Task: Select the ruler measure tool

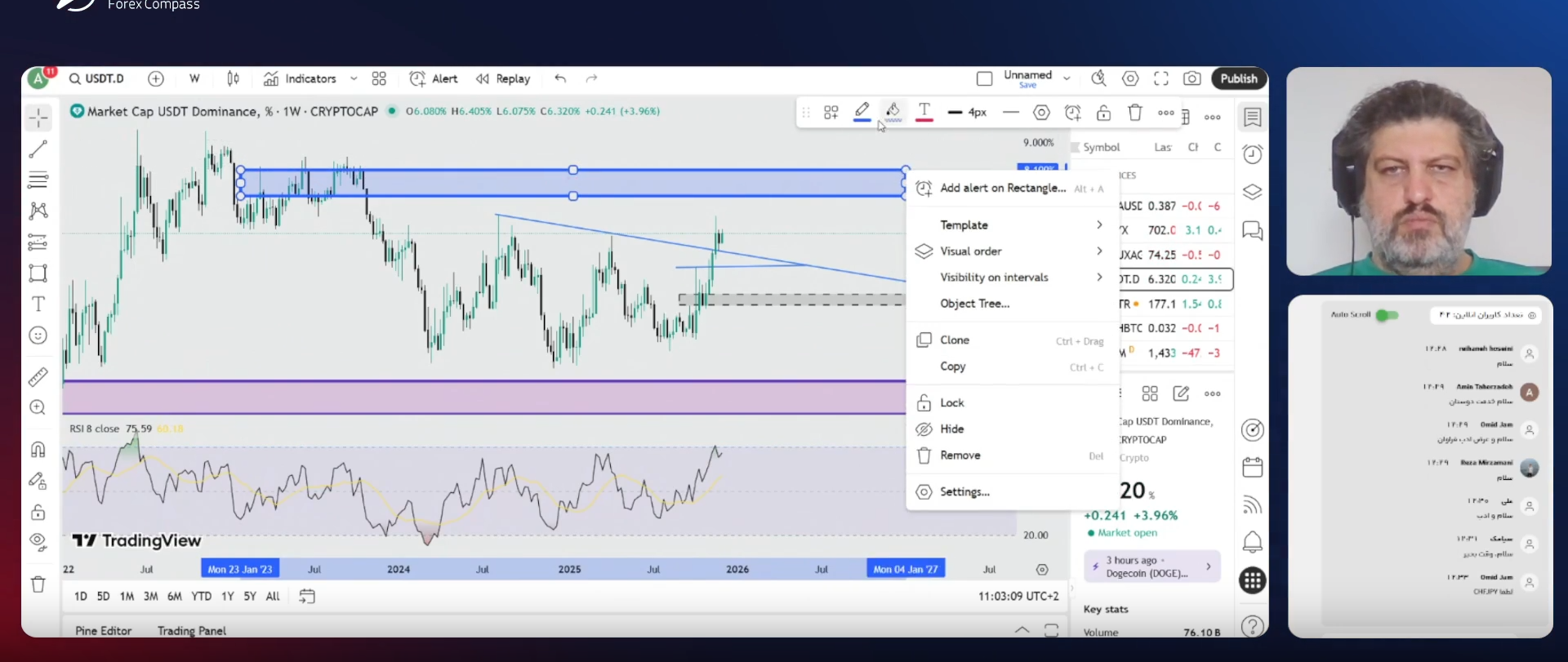Action: 38,377
